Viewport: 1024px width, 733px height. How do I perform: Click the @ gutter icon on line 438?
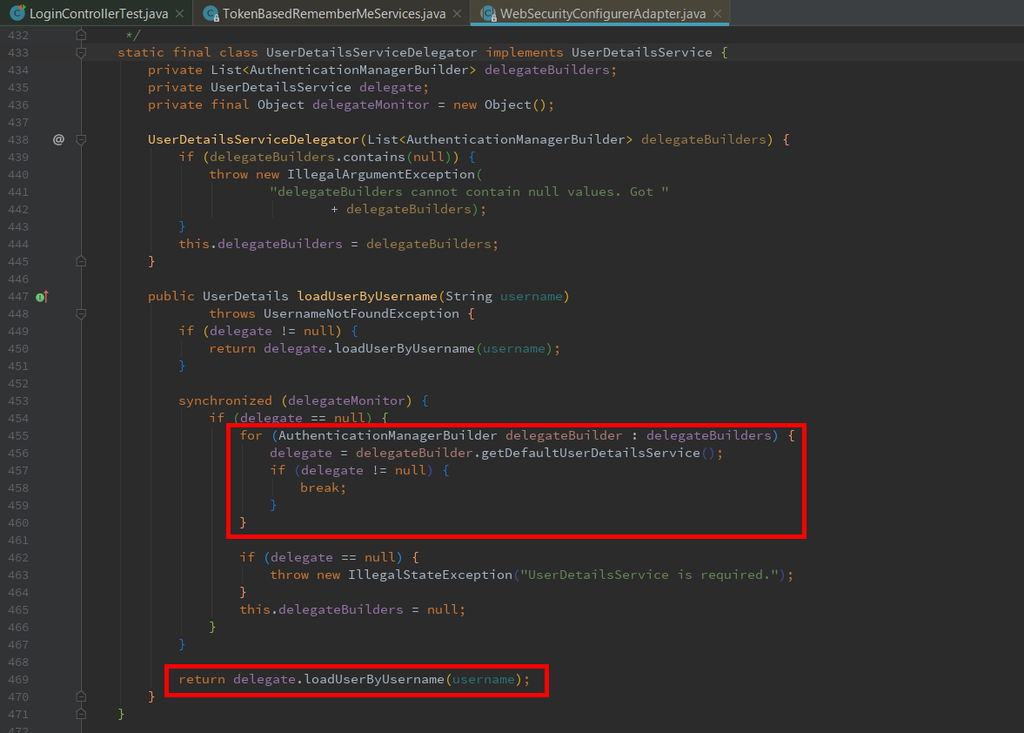(x=58, y=139)
